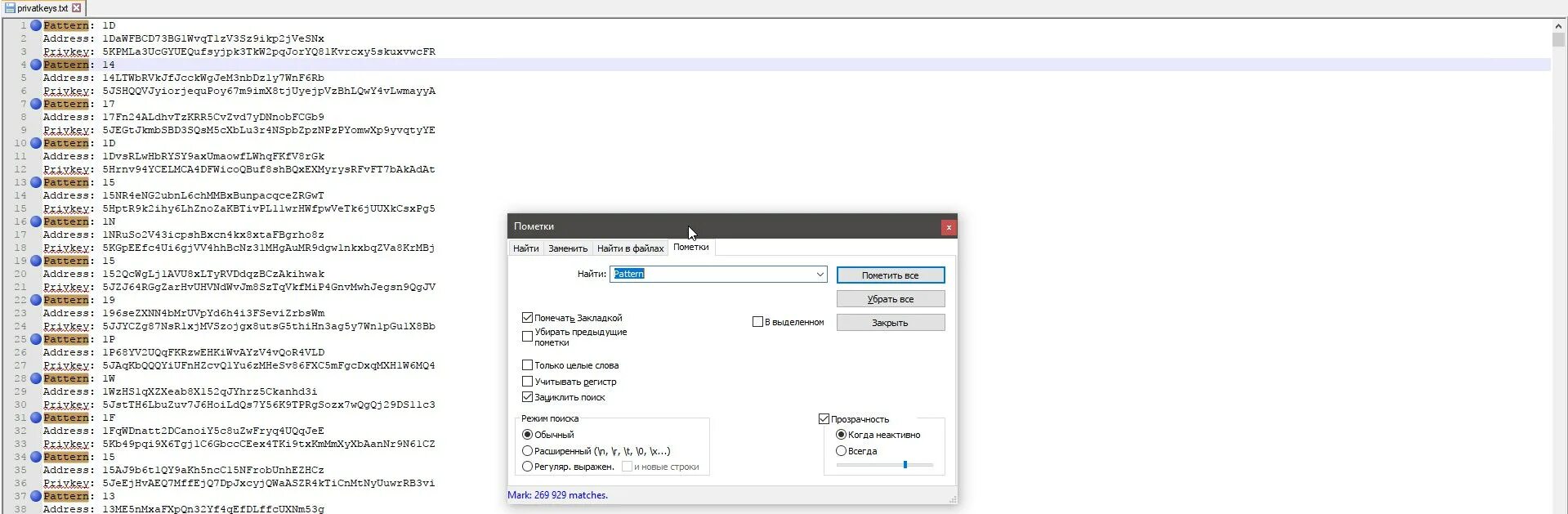Switch to the Заменить tab
Image resolution: width=1568 pixels, height=514 pixels.
568,248
